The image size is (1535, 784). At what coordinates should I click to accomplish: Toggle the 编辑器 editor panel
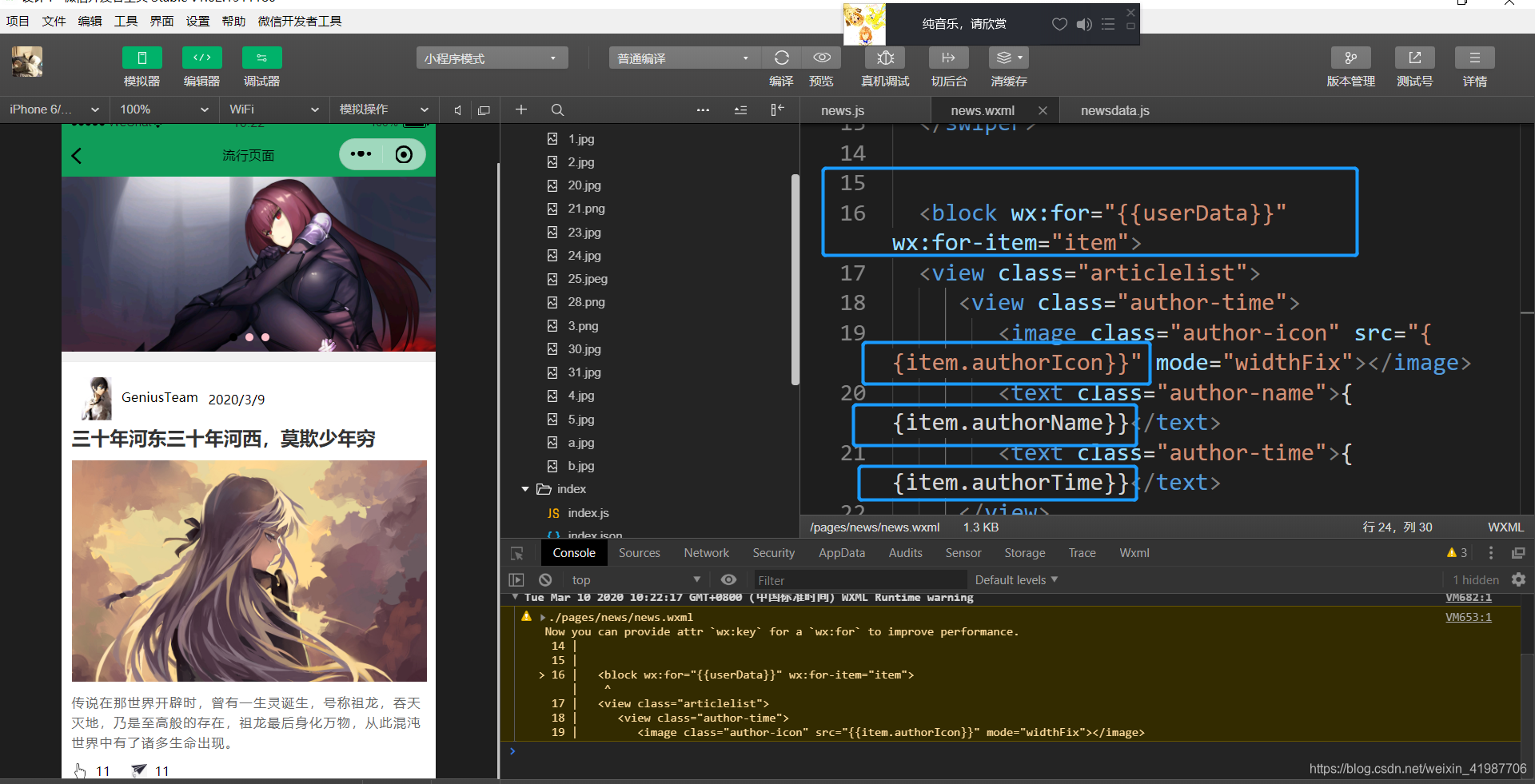tap(201, 58)
